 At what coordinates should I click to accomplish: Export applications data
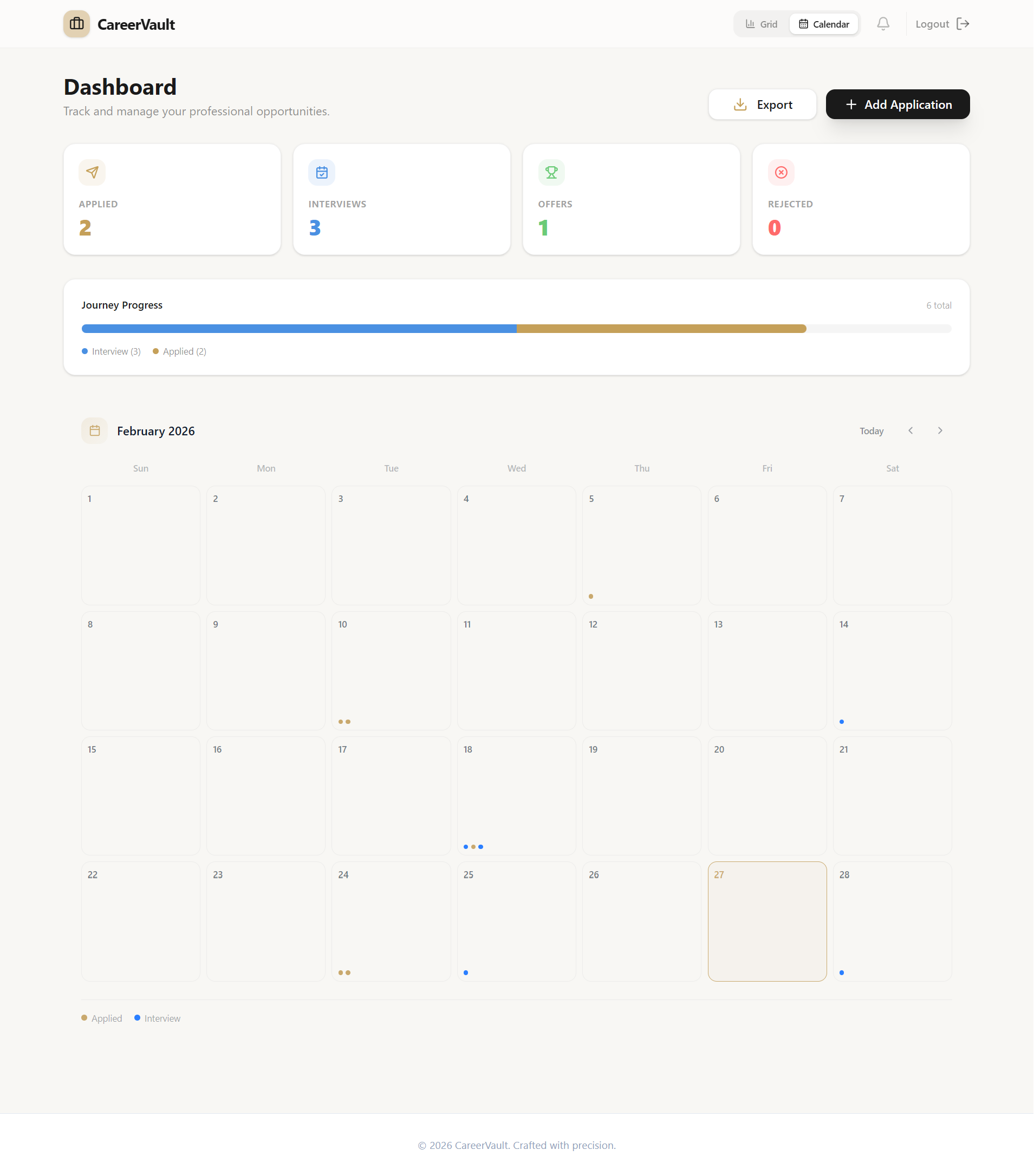click(x=763, y=104)
